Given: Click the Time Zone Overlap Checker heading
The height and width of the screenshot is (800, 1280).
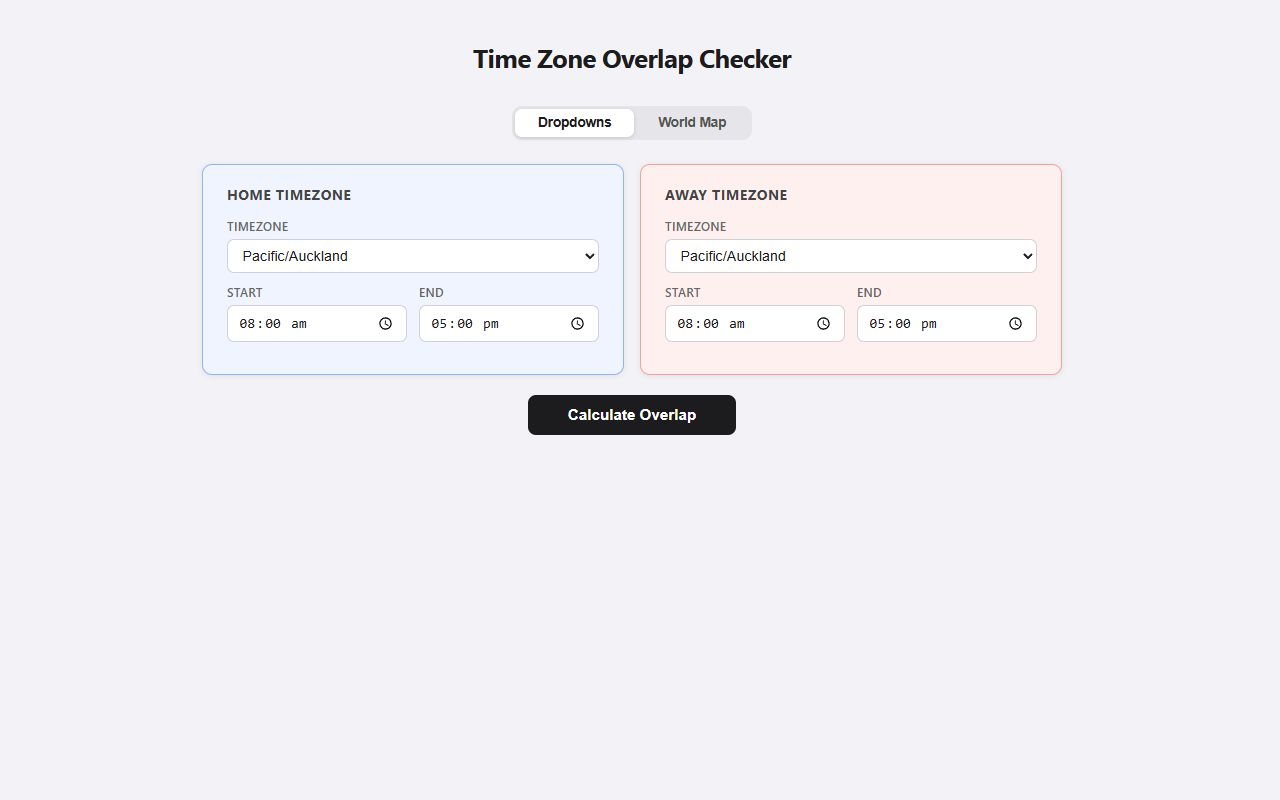Looking at the screenshot, I should 631,60.
